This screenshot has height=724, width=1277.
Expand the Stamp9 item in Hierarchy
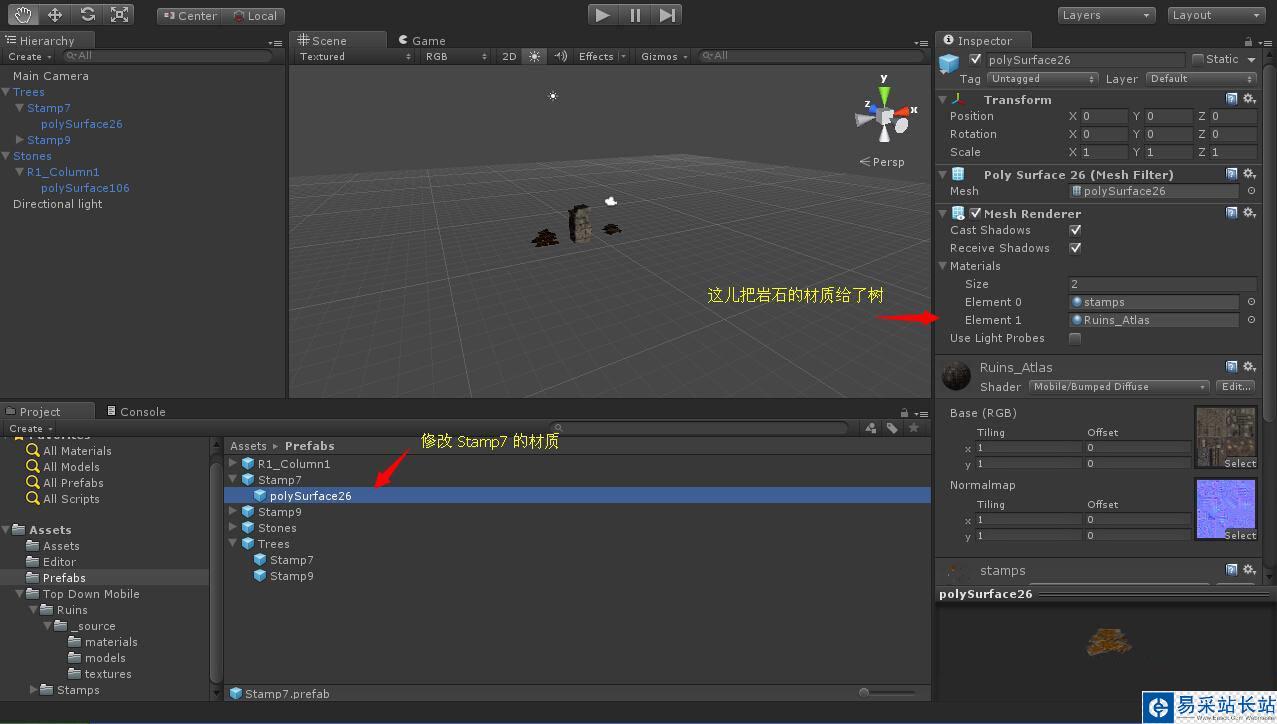[x=20, y=140]
